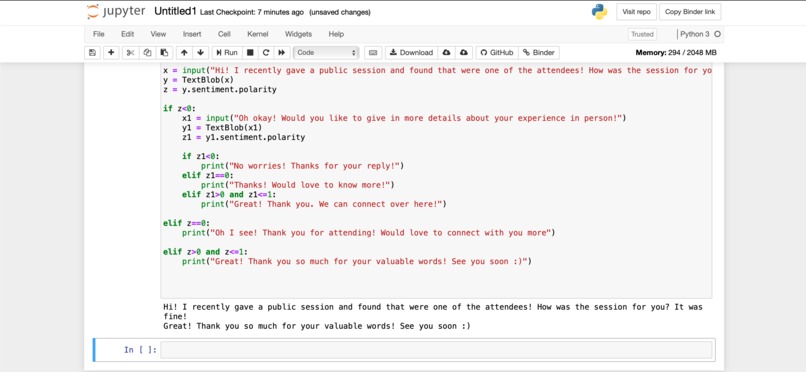Open the Insert menu
Image resolution: width=806 pixels, height=372 pixels.
coord(192,34)
